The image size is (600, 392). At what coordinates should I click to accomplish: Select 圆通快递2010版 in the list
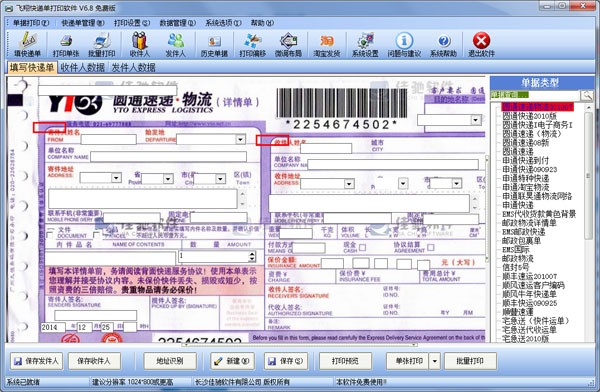tap(530, 116)
